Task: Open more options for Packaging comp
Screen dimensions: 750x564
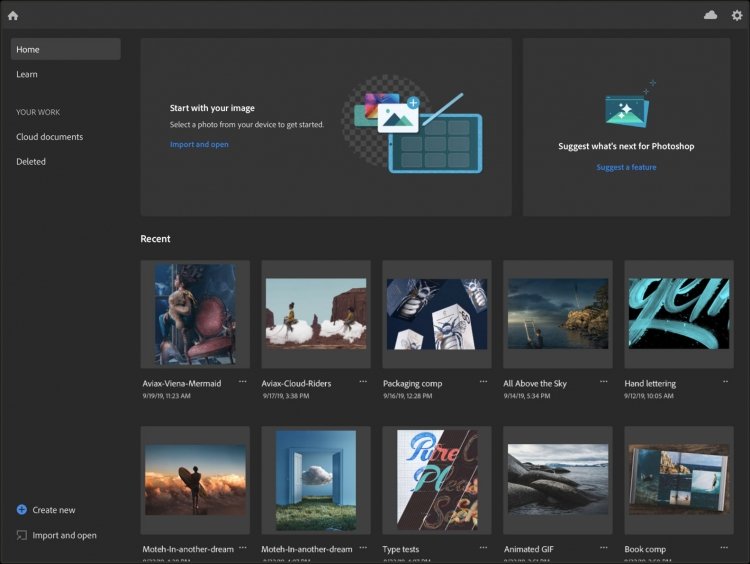Action: point(484,381)
